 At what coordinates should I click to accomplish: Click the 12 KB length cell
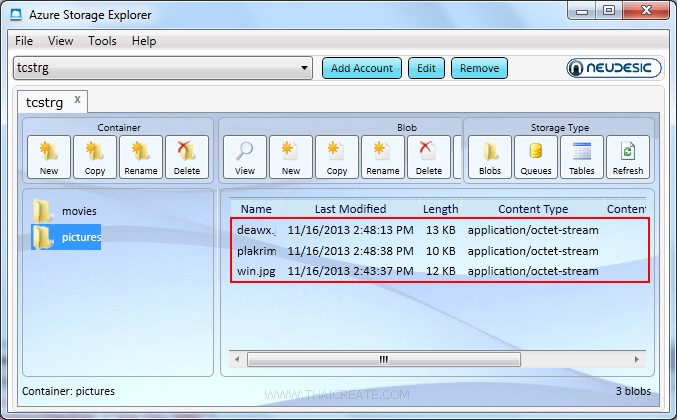440,271
